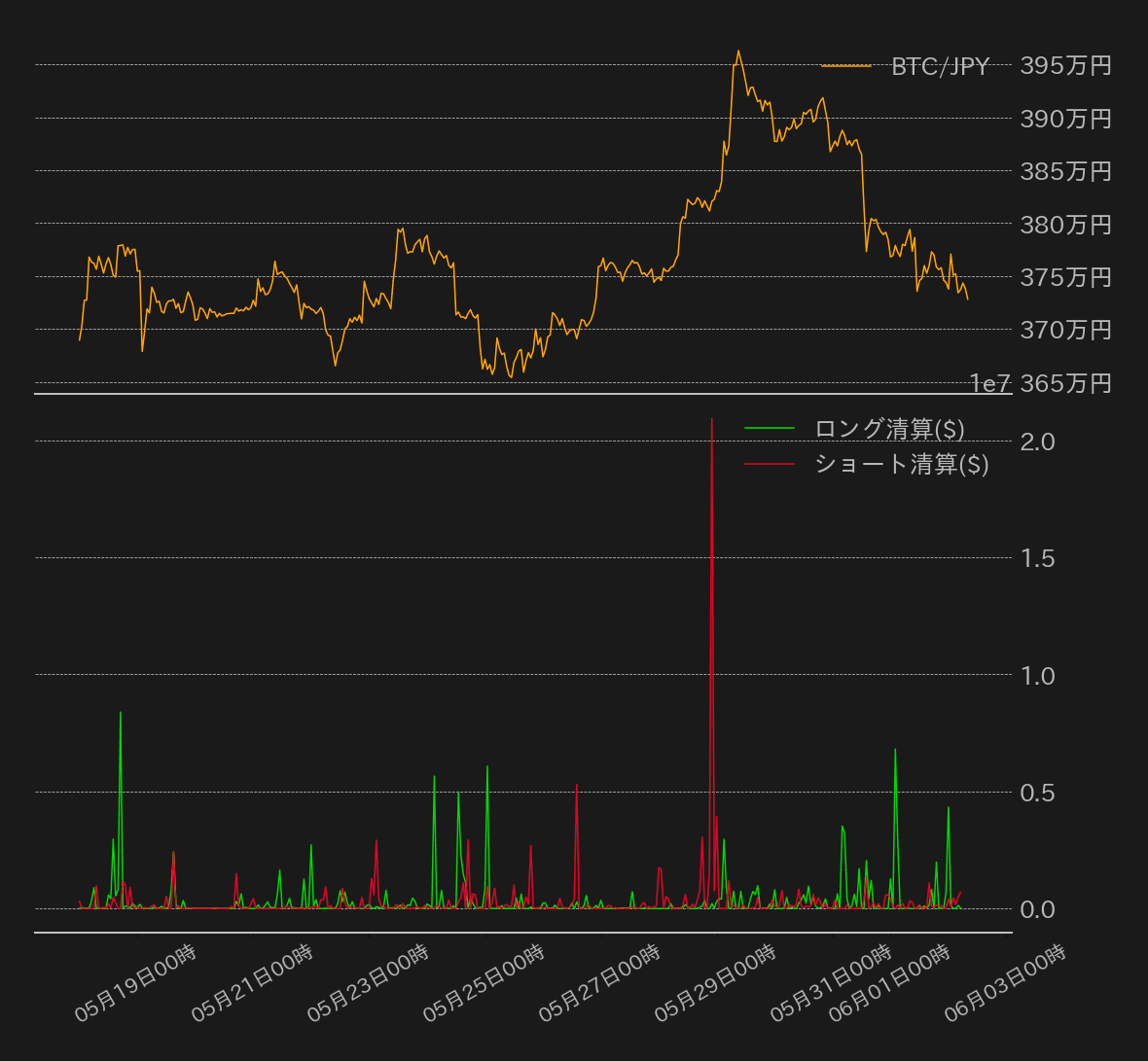Click the orange BTC/JPY legend line
Screen dimensions: 1148x1061
tap(845, 66)
